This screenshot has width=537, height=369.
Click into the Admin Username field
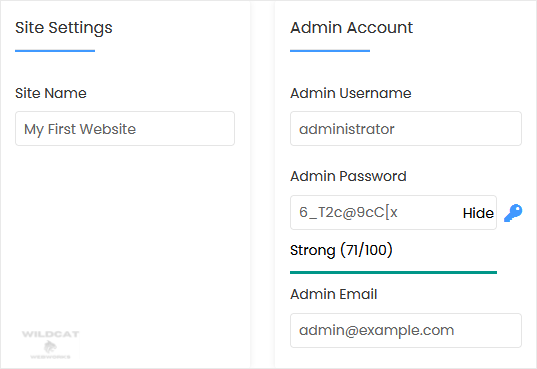pos(406,128)
